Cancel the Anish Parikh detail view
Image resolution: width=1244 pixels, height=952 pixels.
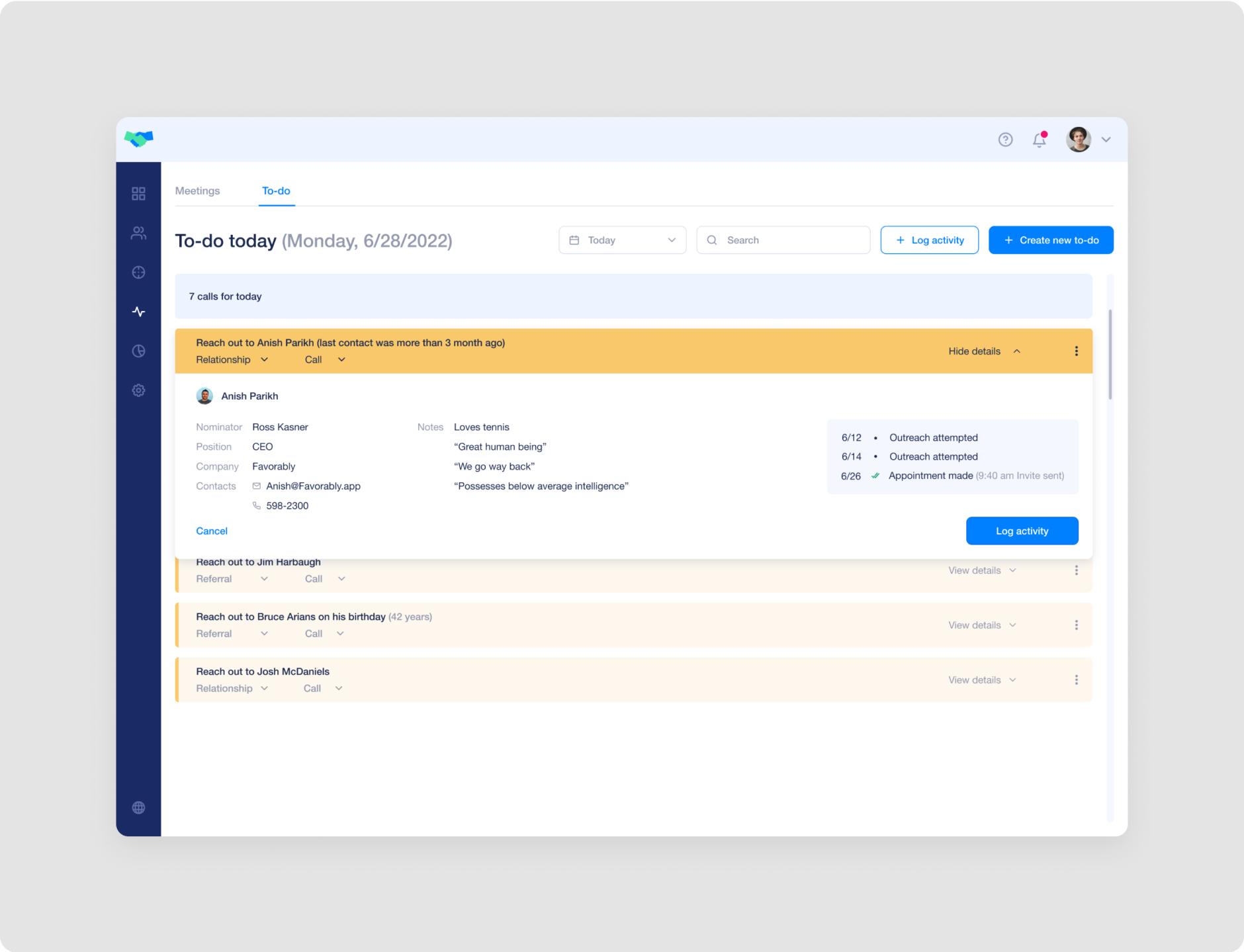pos(212,531)
